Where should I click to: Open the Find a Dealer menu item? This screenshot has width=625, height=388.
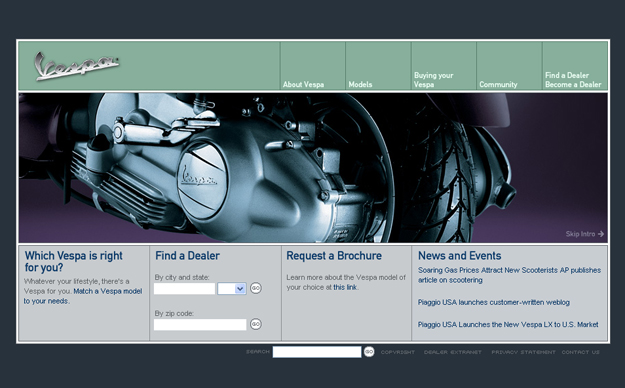click(567, 75)
